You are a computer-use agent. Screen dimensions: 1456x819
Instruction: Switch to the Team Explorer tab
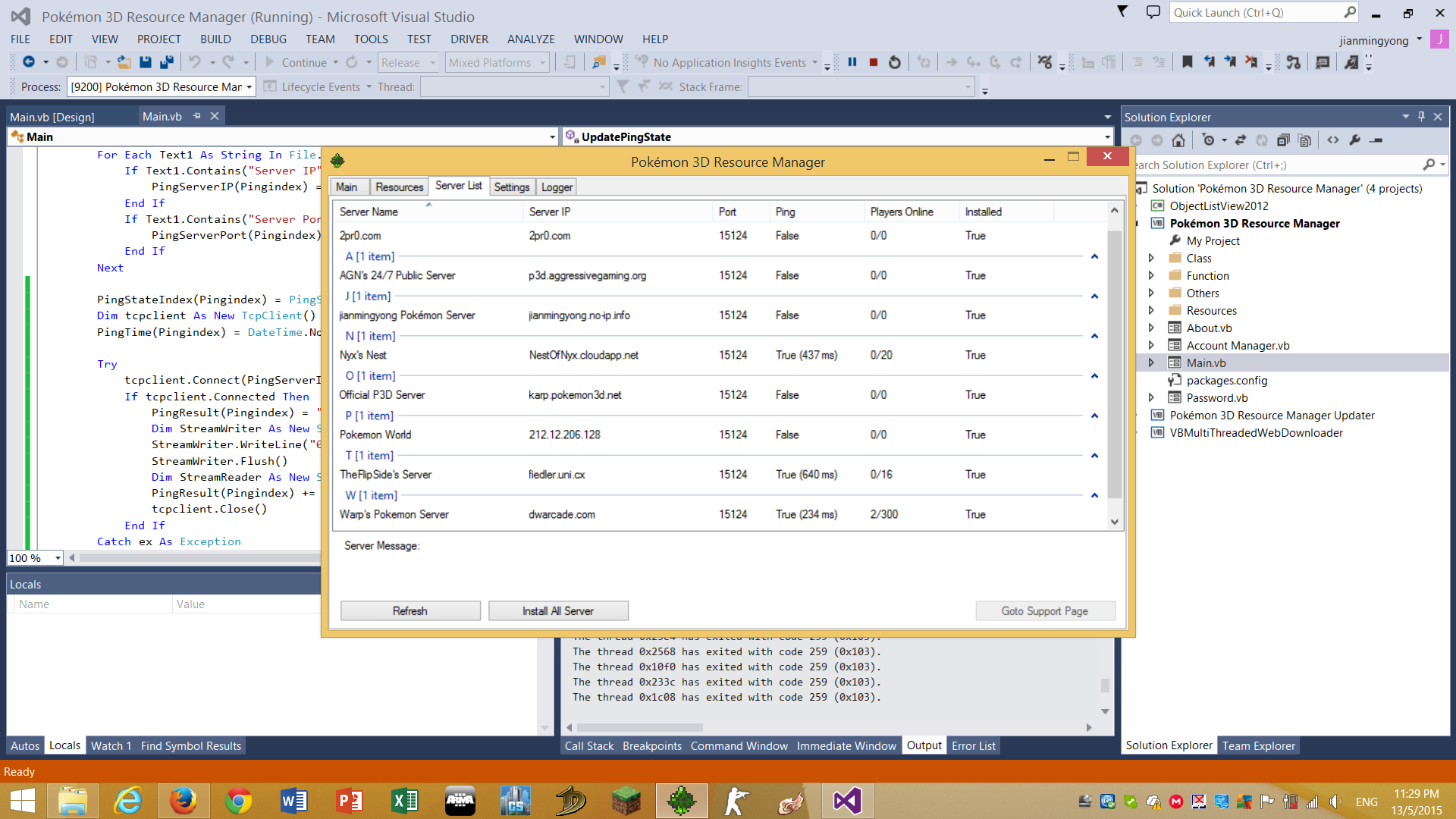1258,745
